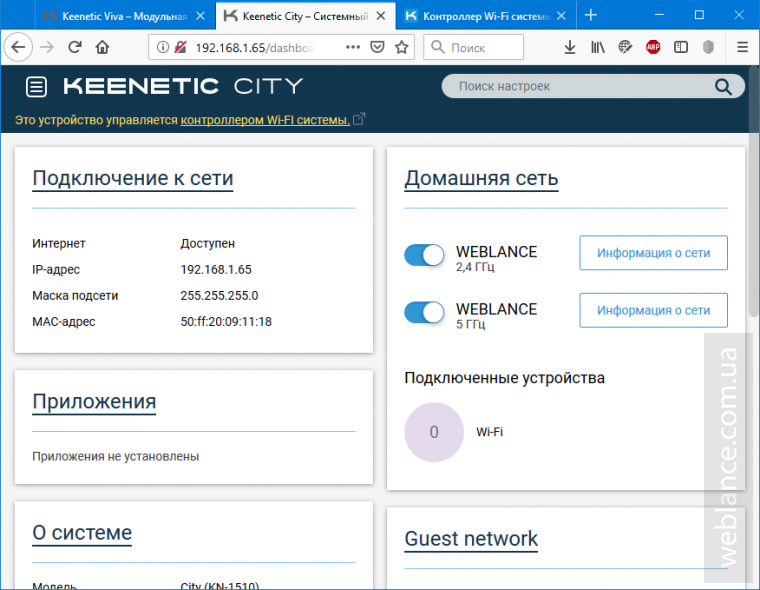Close the Keenetic City tab
This screenshot has height=590, width=760.
(x=381, y=16)
